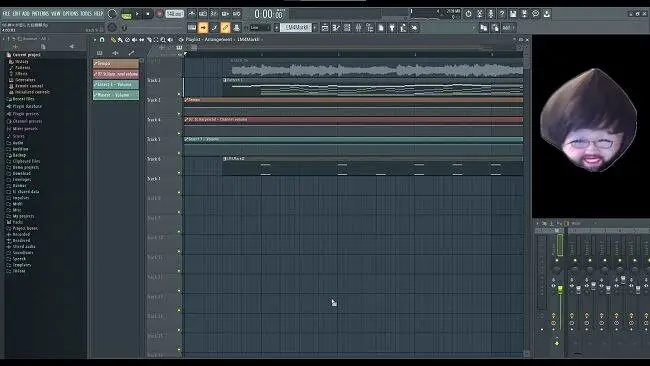Select Master - Volume clip in picker
650x366 pixels.
[116, 95]
